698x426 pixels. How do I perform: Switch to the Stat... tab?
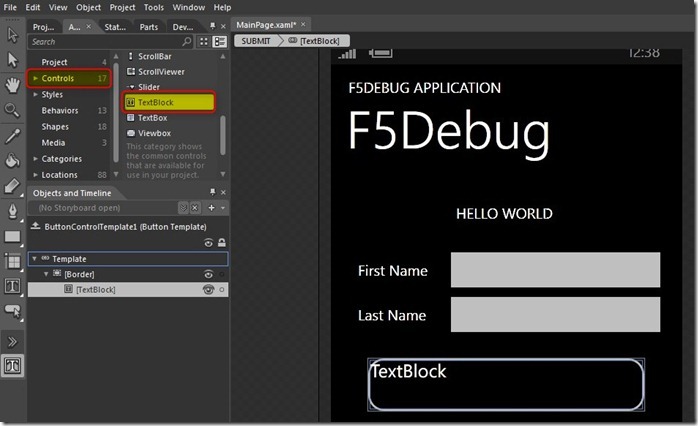click(115, 27)
